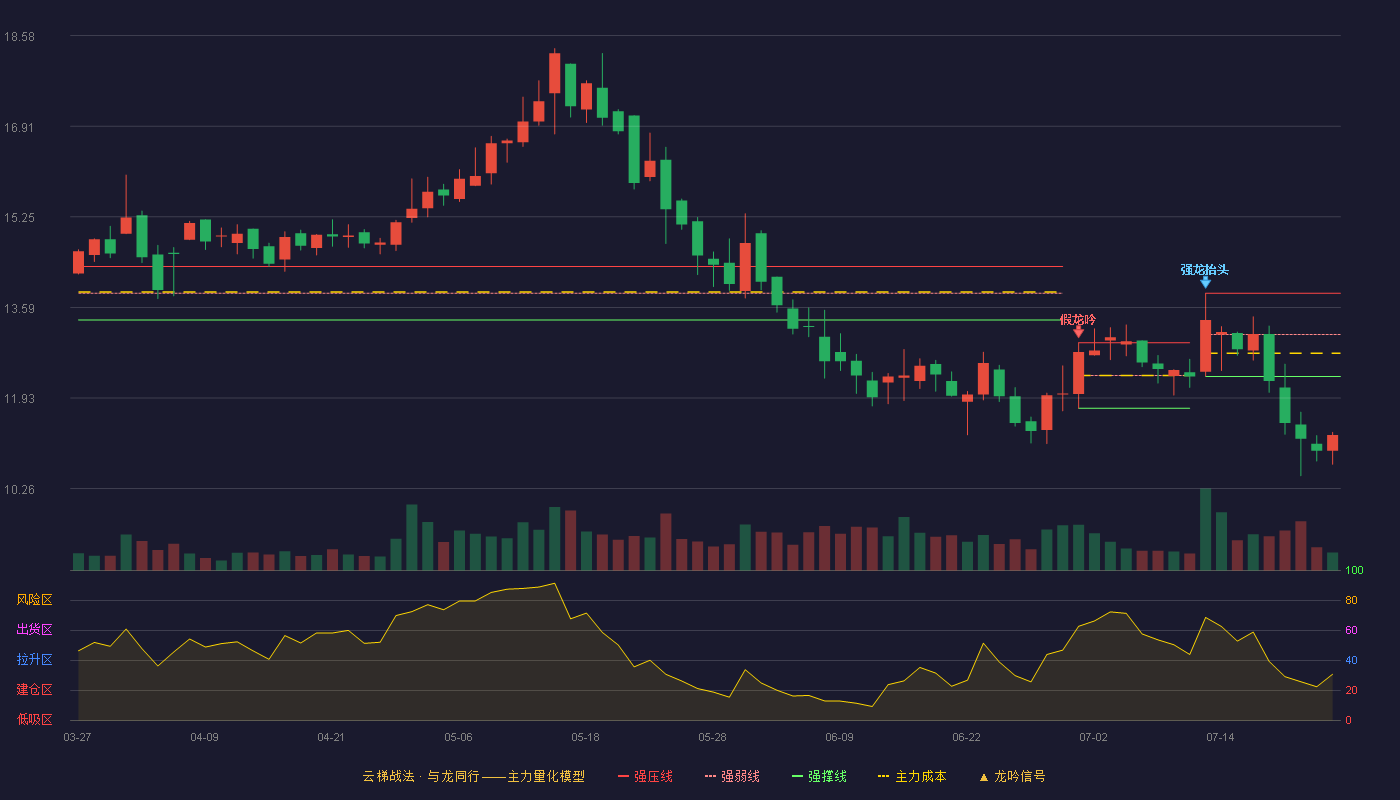Click the 出货区 zone label
This screenshot has height=800, width=1400.
[x=34, y=630]
